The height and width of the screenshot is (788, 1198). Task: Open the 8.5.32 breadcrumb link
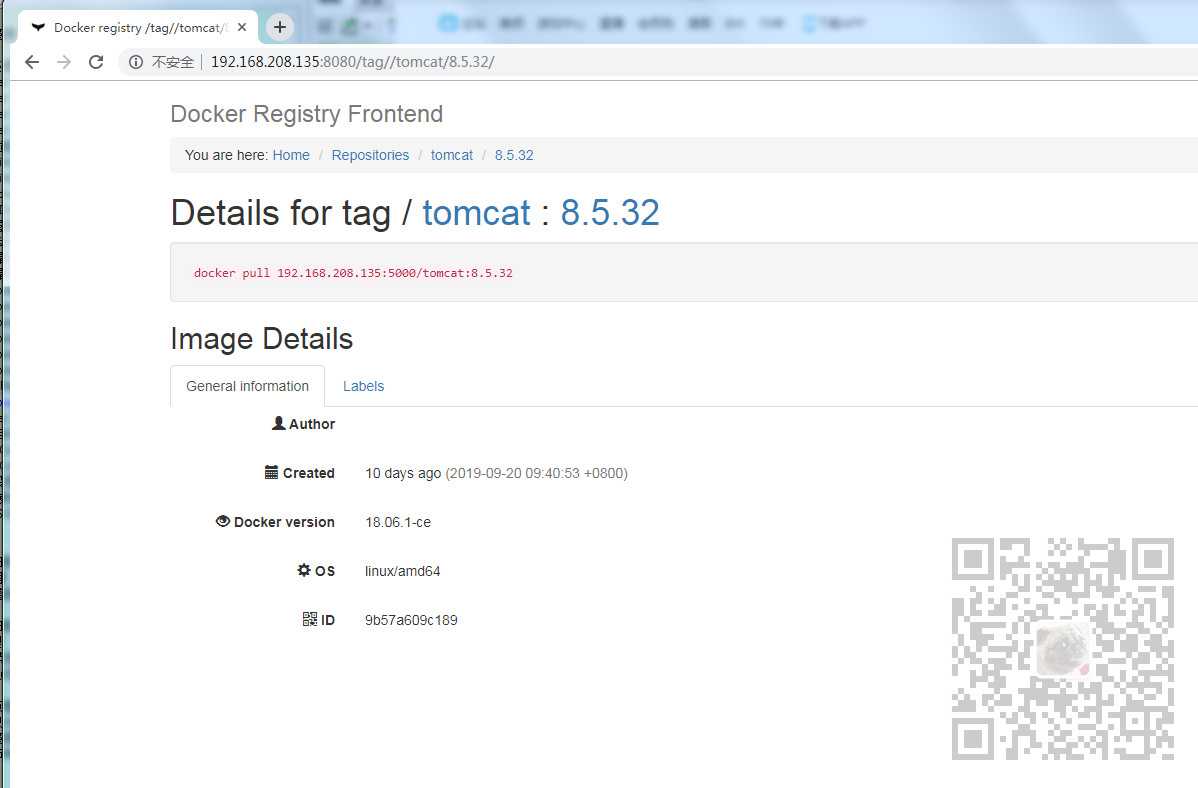513,155
